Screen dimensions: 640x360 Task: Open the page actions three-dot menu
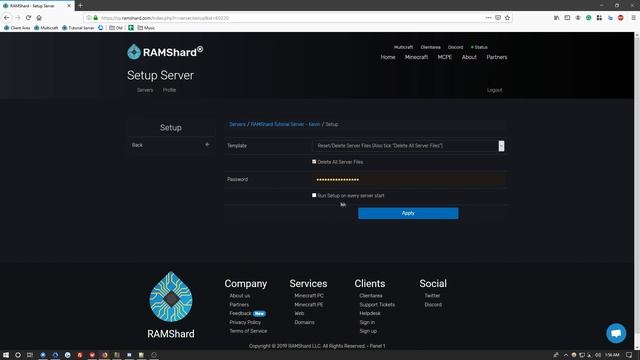(489, 18)
